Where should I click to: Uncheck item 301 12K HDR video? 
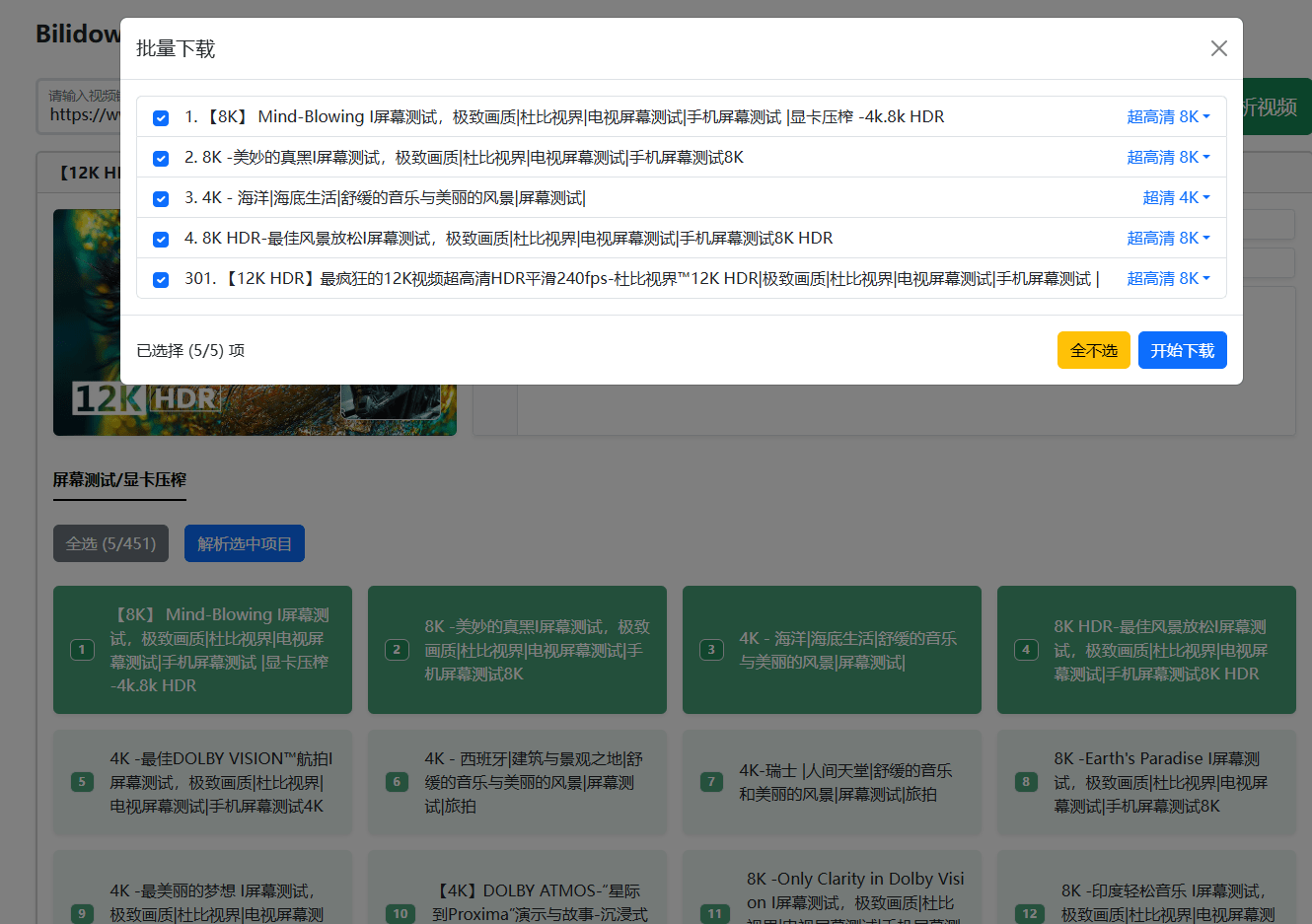(161, 279)
